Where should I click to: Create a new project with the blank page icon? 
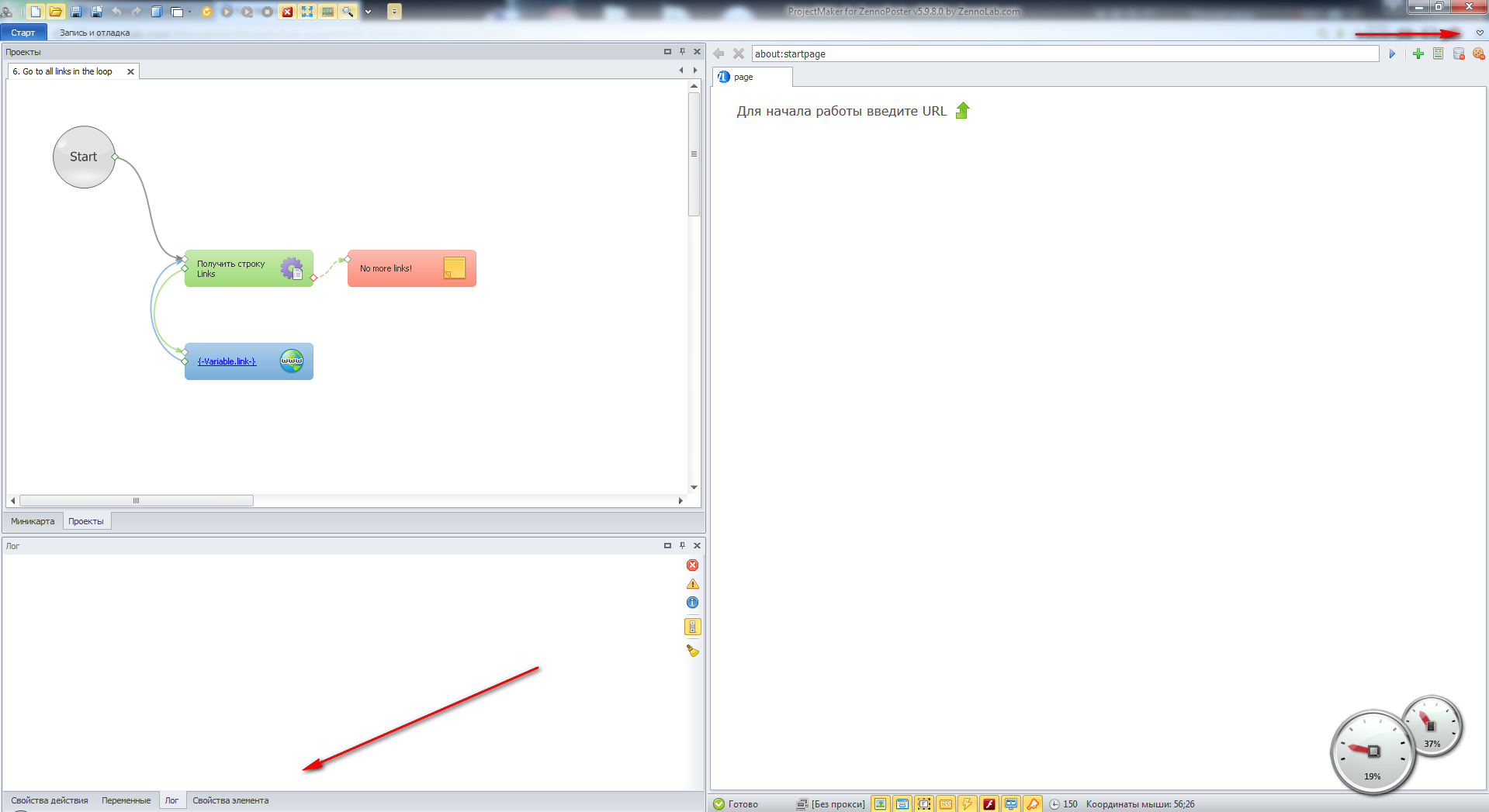pos(36,12)
